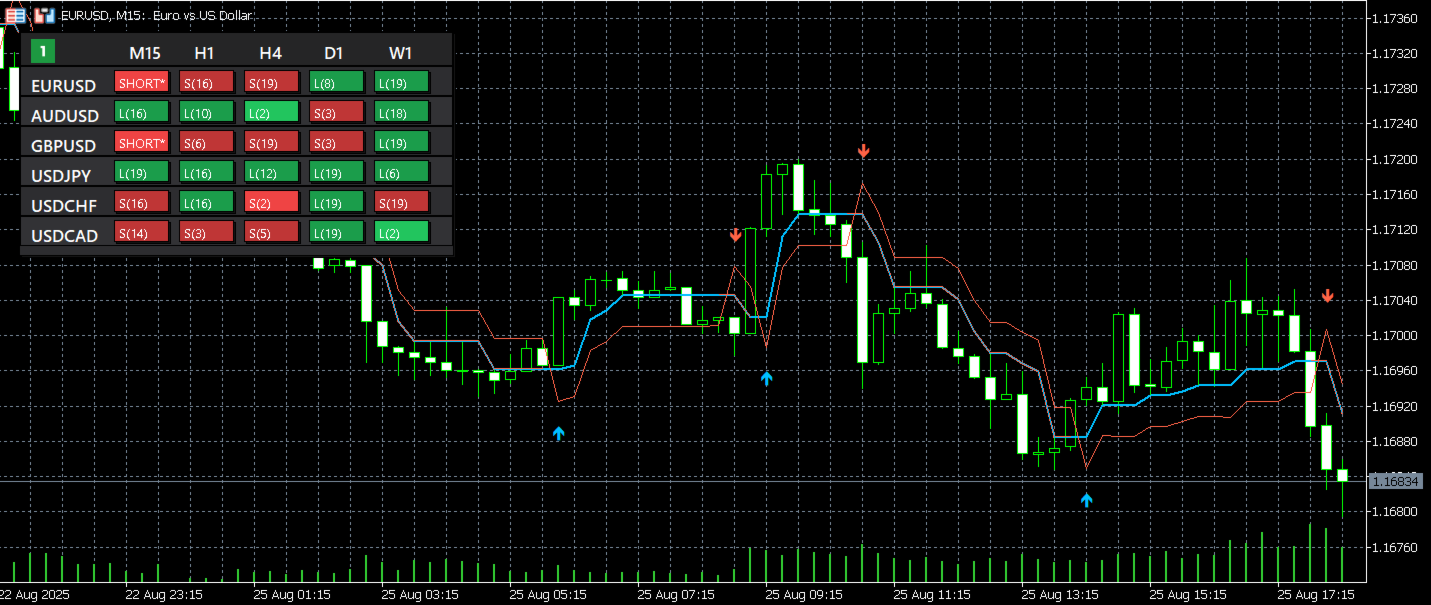Select the USDJPY symbol label in the dashboard
Viewport: 1431px width, 605px height.
[x=62, y=176]
